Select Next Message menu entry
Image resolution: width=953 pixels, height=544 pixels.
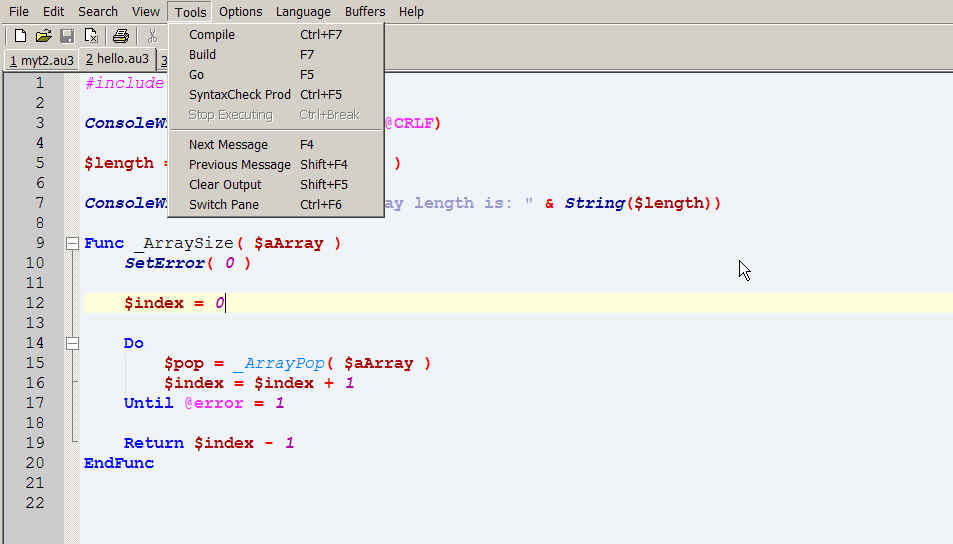click(x=276, y=145)
